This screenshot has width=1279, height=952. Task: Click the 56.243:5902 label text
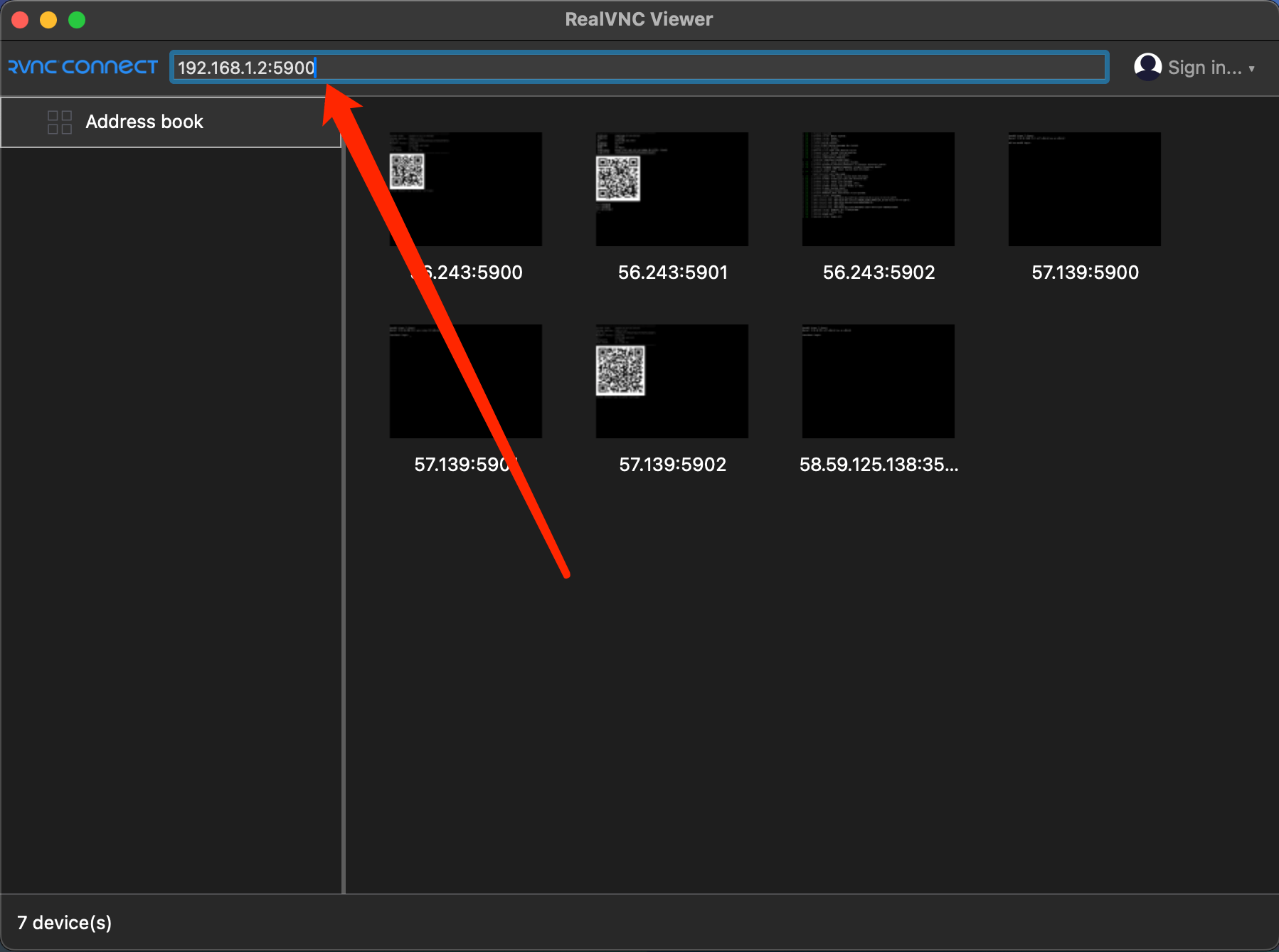[879, 273]
